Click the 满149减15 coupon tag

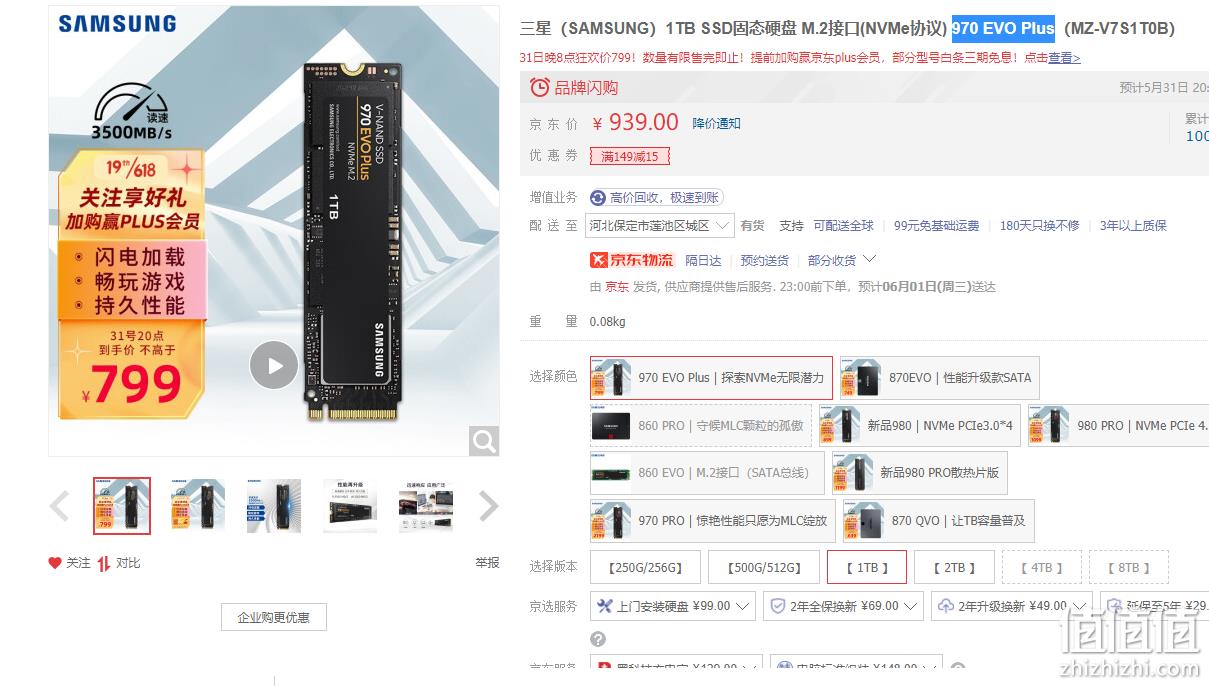tap(630, 156)
